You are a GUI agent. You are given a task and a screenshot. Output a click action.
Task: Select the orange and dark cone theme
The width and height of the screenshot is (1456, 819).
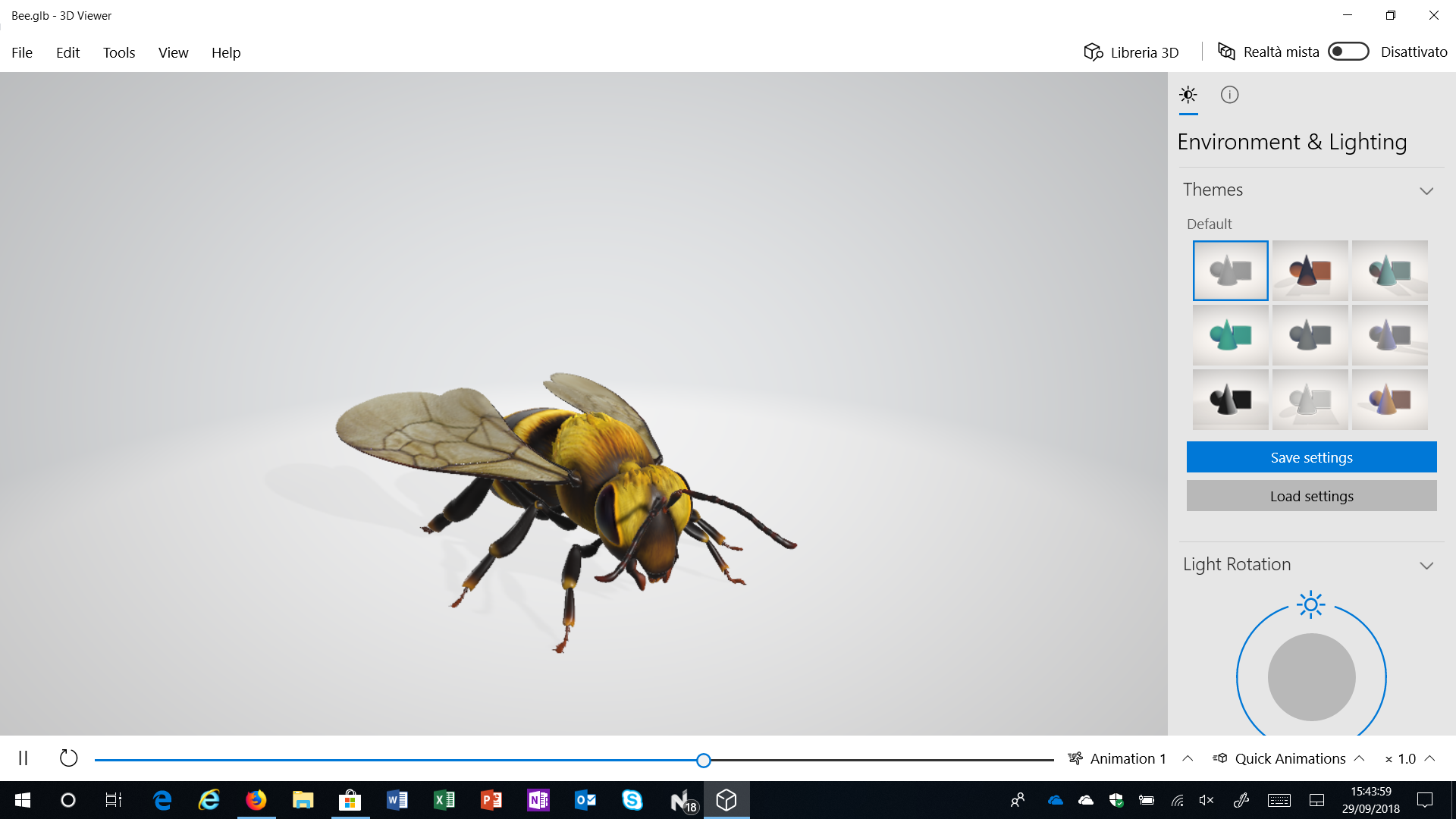click(1310, 271)
